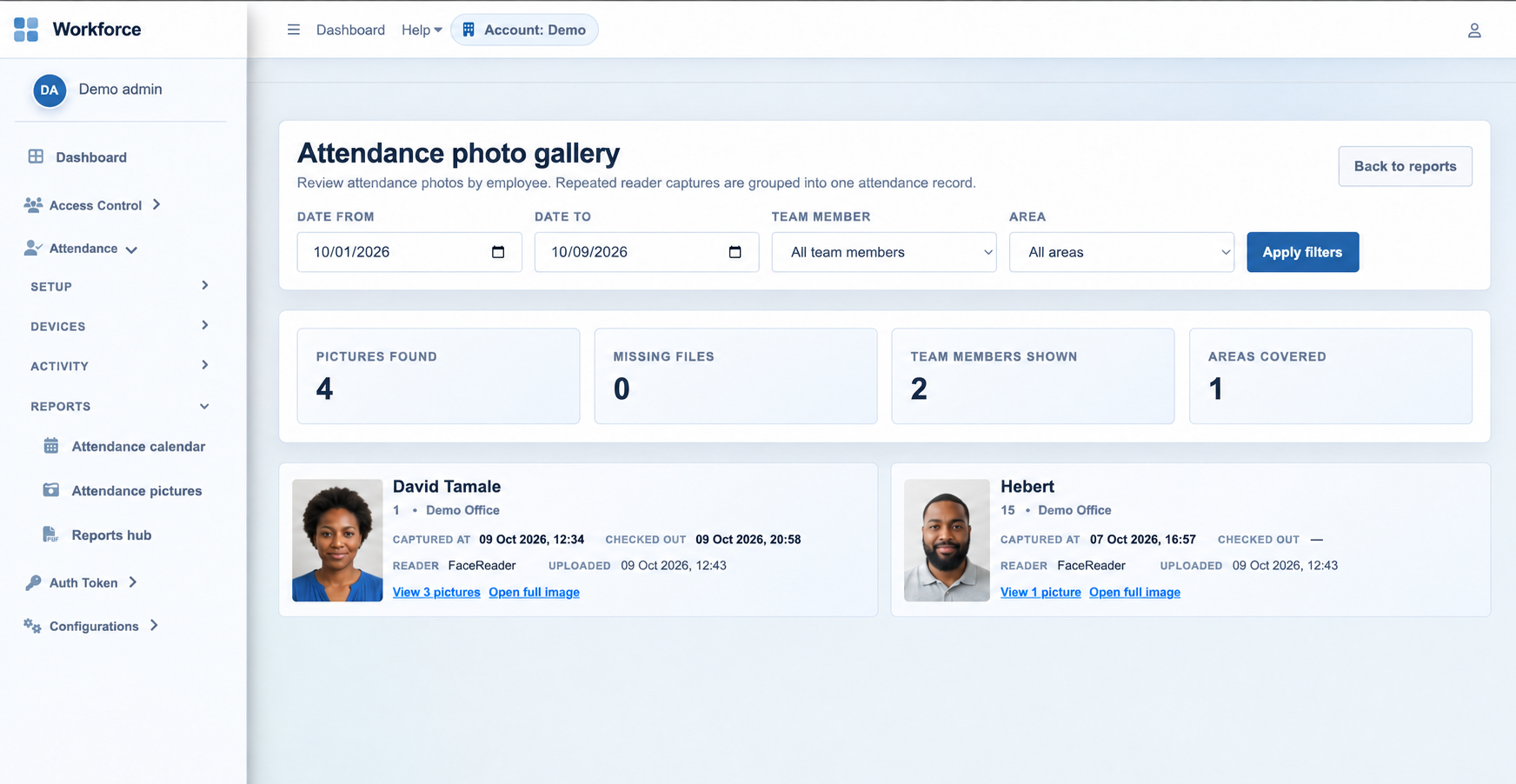Expand the Auth Token chevron

coord(133,582)
